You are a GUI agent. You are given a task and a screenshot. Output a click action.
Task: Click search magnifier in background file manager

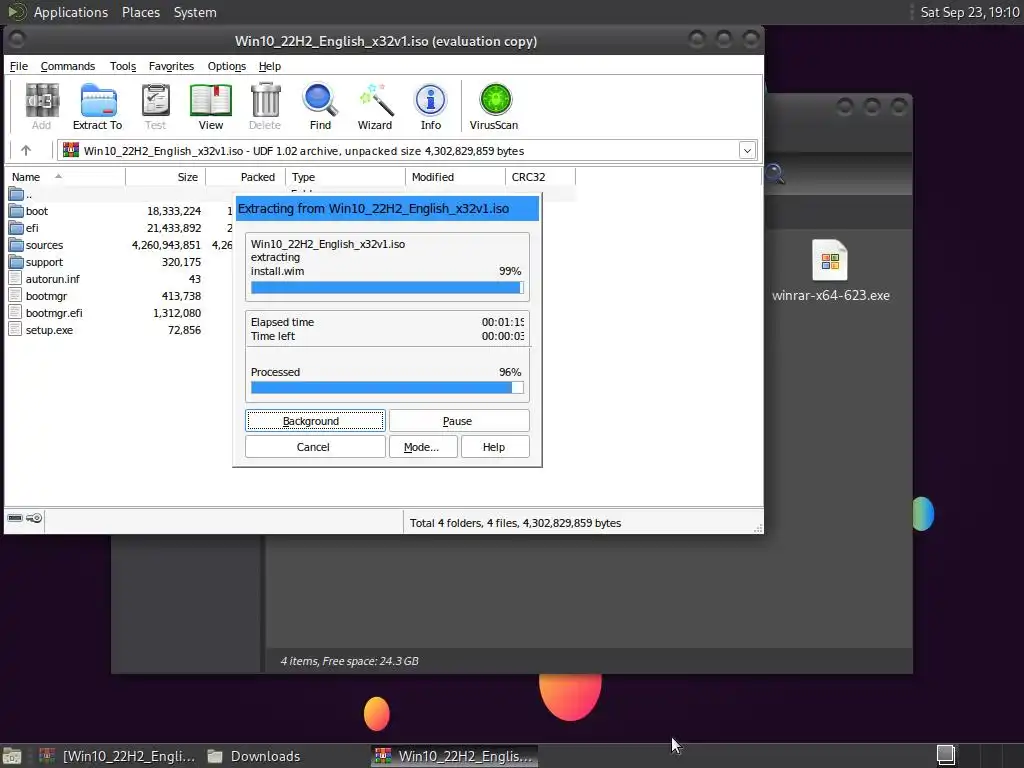[x=775, y=174]
